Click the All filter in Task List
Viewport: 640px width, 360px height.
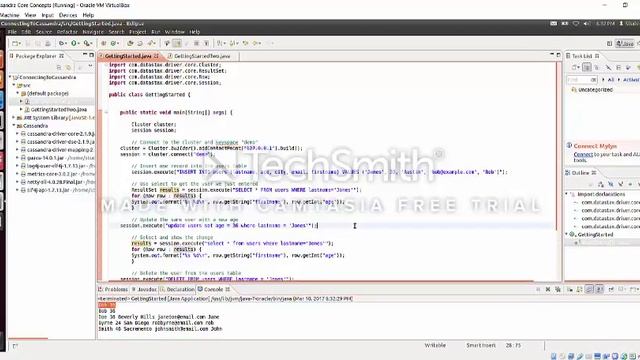click(x=611, y=80)
